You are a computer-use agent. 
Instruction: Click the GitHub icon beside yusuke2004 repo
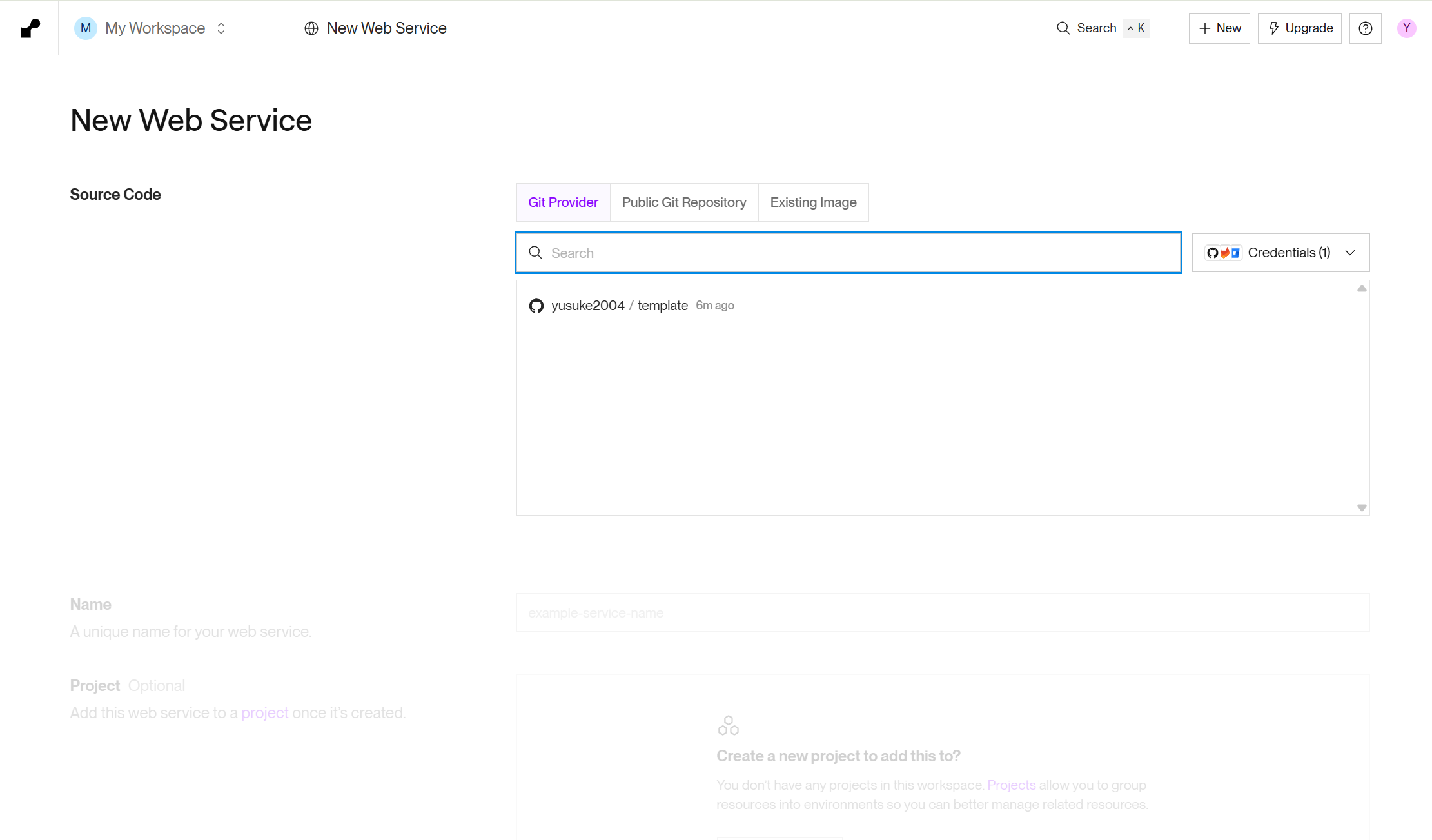[x=536, y=306]
